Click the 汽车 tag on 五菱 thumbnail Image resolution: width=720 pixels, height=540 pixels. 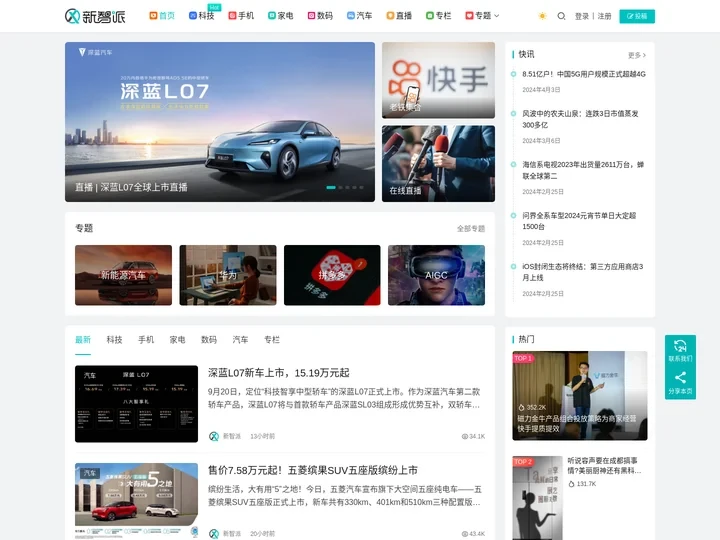click(90, 473)
